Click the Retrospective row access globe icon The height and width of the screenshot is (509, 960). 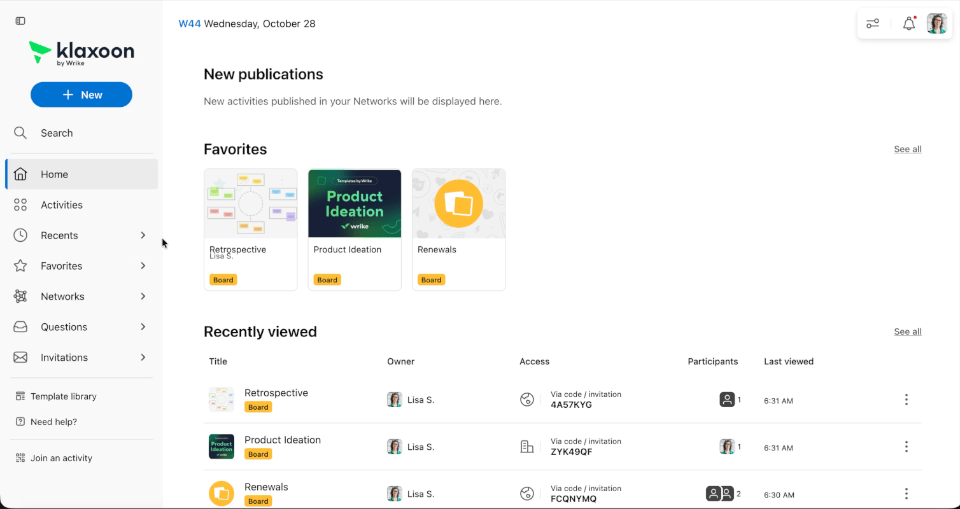coord(527,400)
